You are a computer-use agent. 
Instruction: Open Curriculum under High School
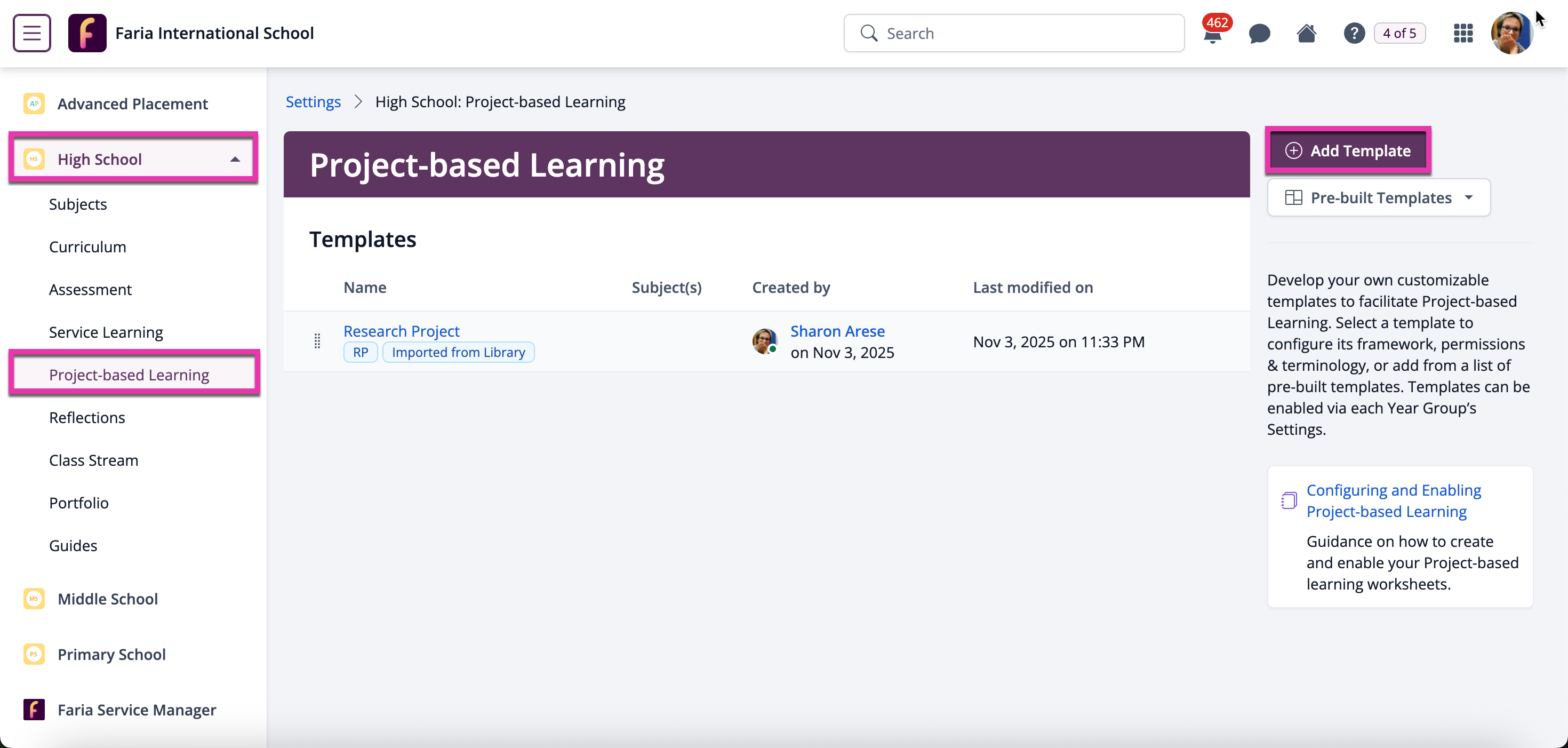[87, 246]
